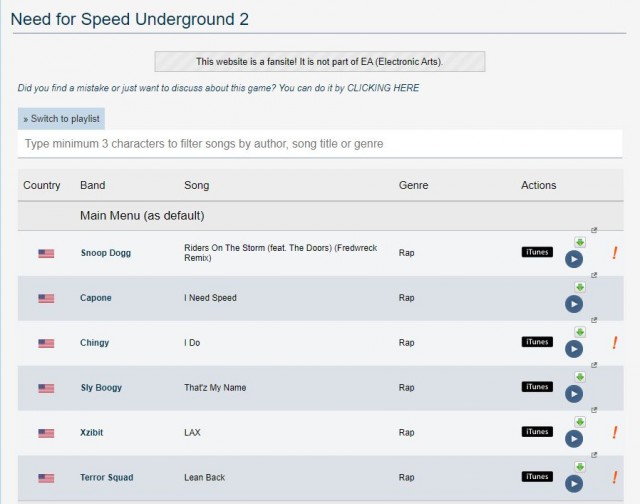Click the US flag beside Snoop Dogg
The image size is (640, 504).
(x=46, y=253)
